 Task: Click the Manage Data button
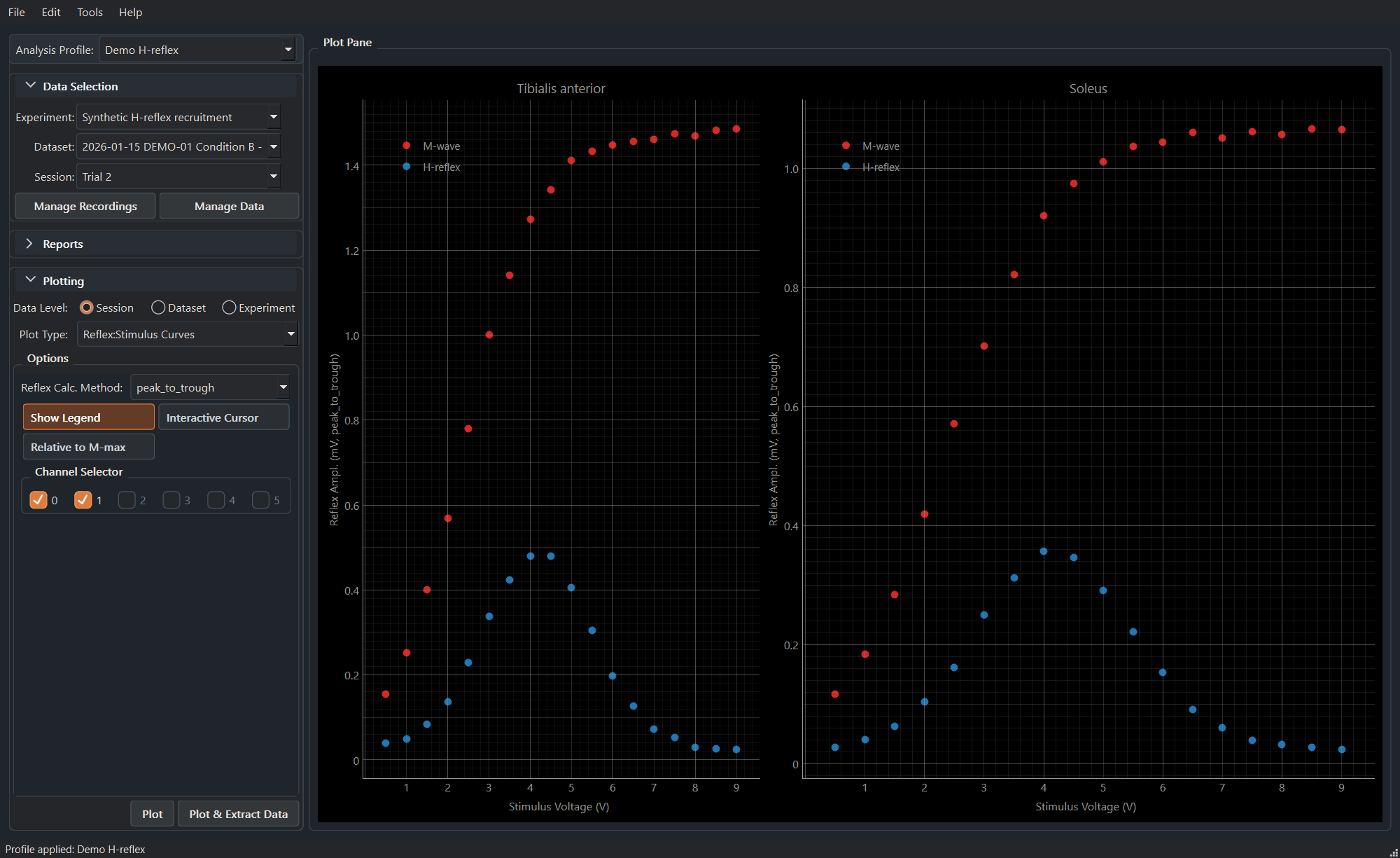coord(229,206)
